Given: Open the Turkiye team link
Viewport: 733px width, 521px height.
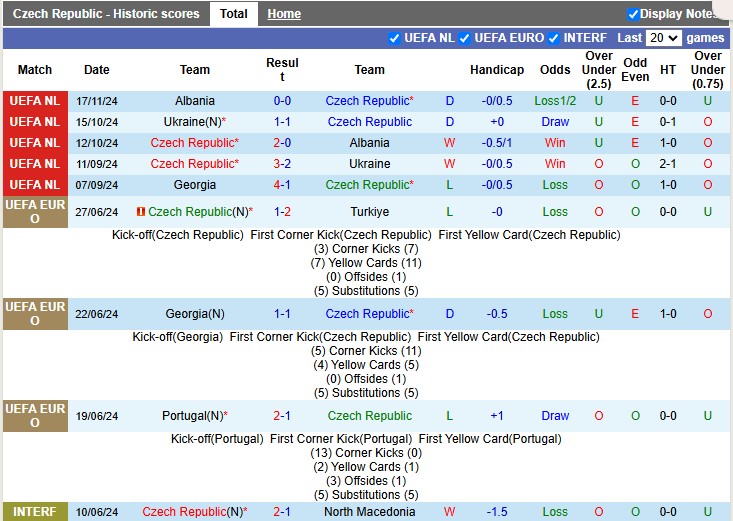Looking at the screenshot, I should (x=369, y=212).
